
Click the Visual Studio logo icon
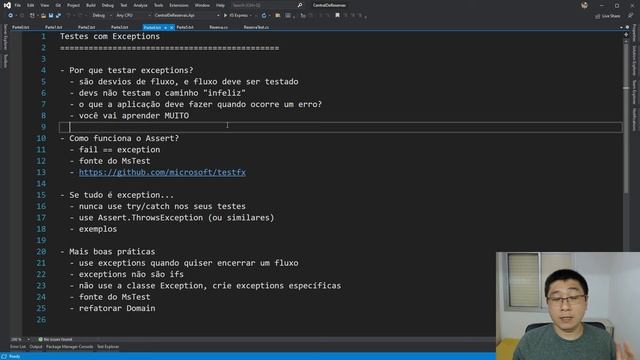point(7,5)
